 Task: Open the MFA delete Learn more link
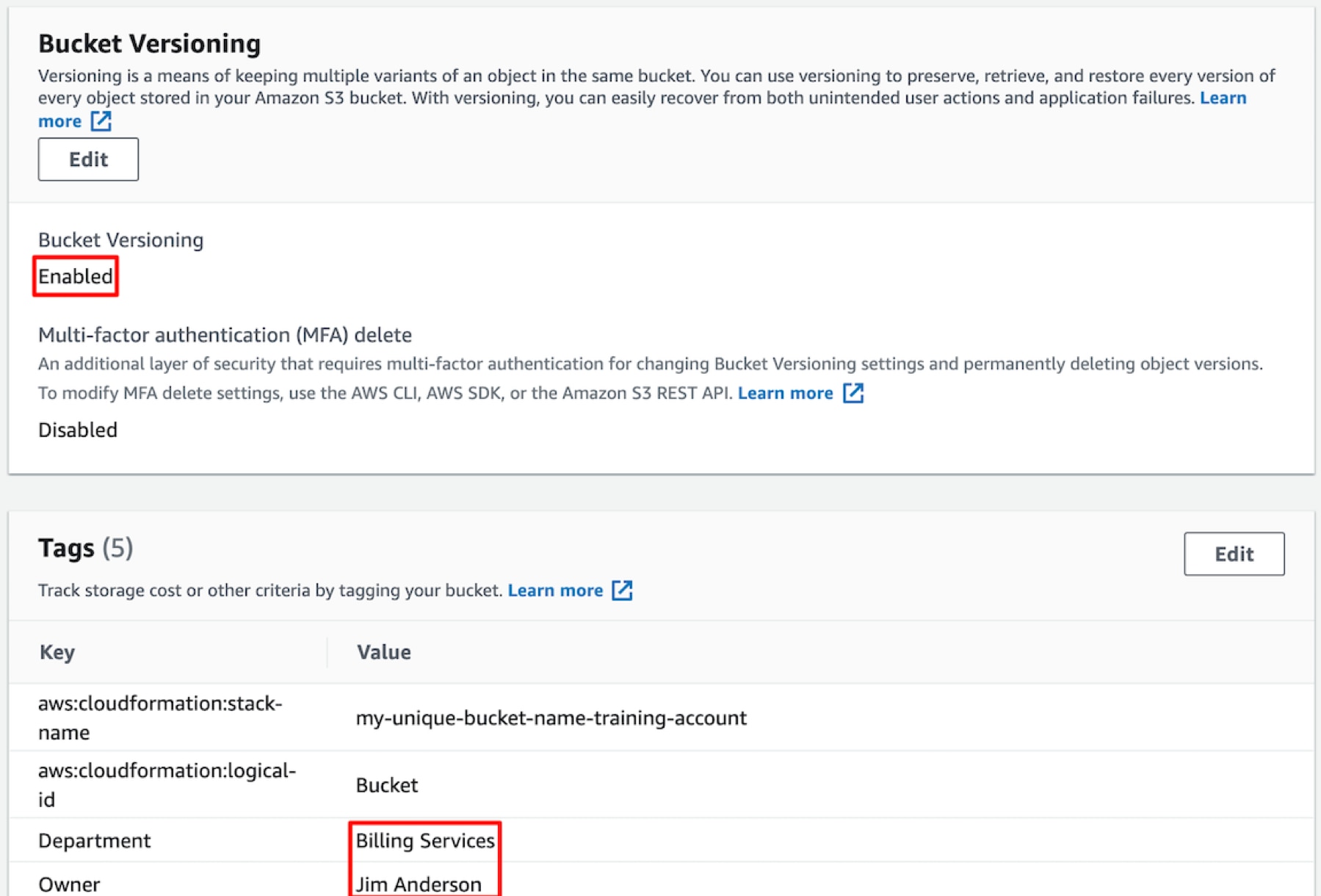pyautogui.click(x=785, y=393)
